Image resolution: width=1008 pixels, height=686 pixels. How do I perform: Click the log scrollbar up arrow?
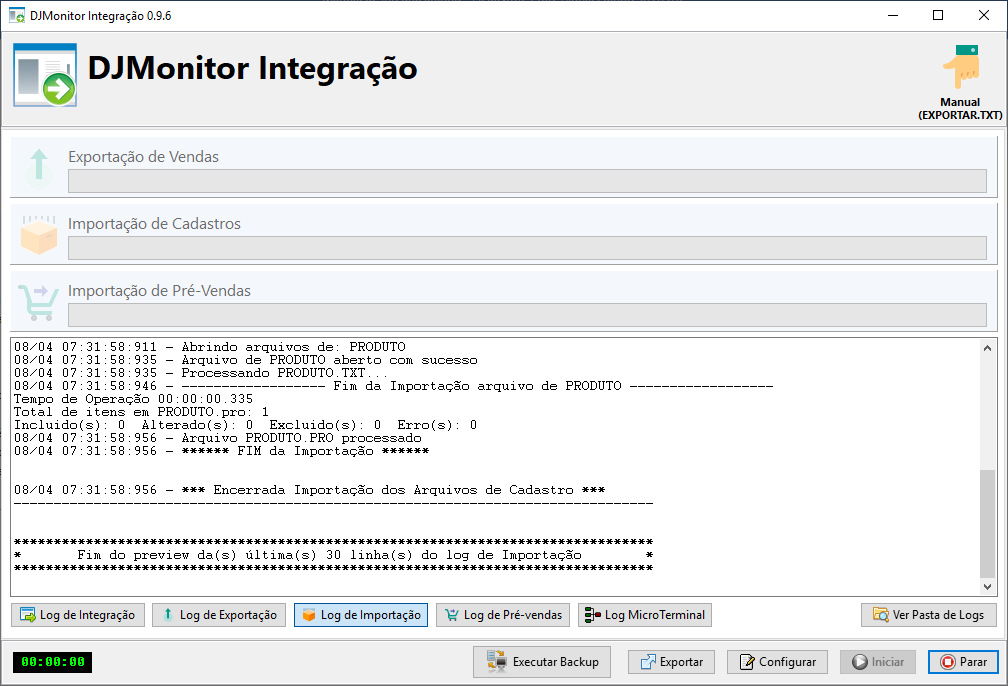(x=987, y=348)
